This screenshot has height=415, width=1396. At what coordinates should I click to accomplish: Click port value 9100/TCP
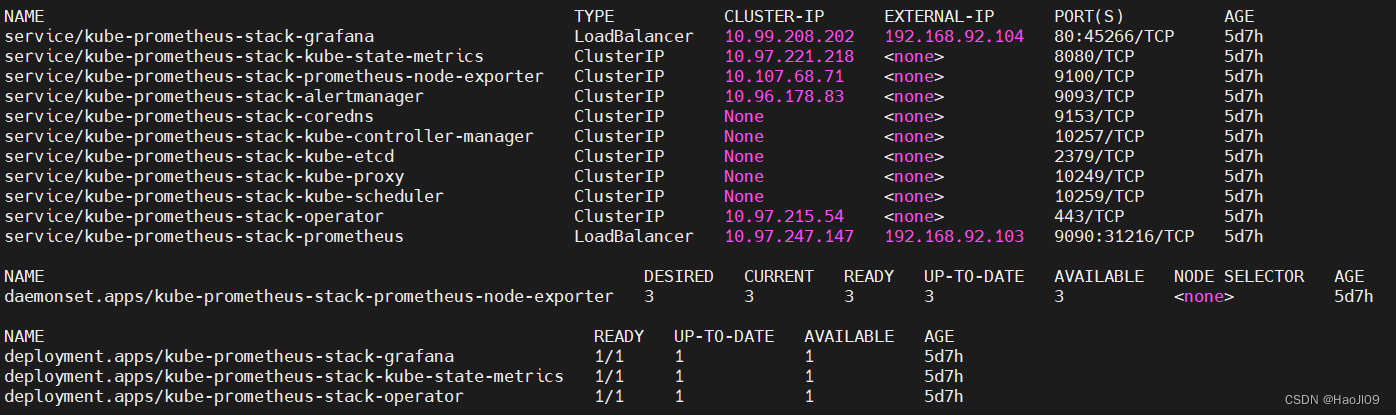(x=1094, y=76)
